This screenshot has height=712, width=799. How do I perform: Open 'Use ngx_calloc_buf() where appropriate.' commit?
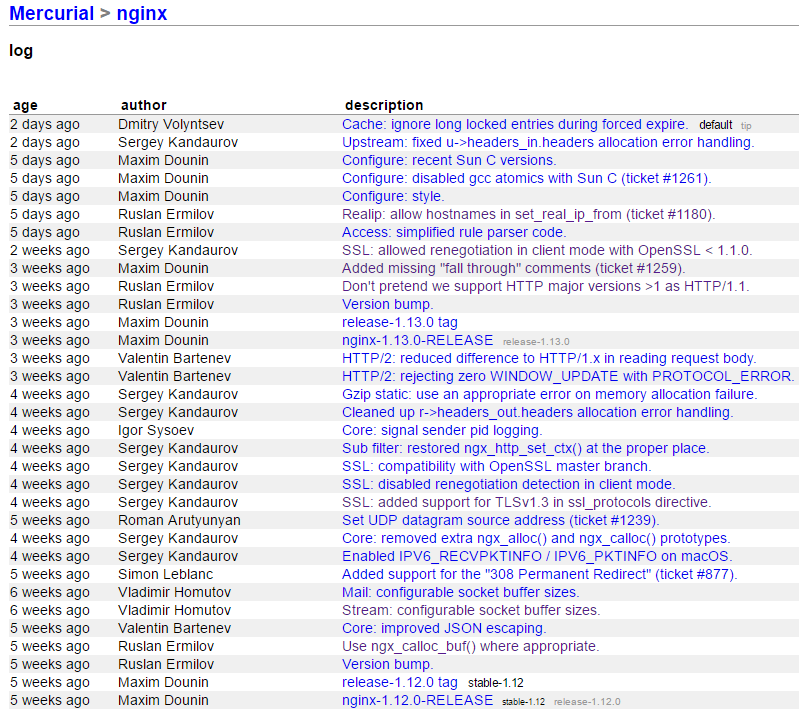470,646
